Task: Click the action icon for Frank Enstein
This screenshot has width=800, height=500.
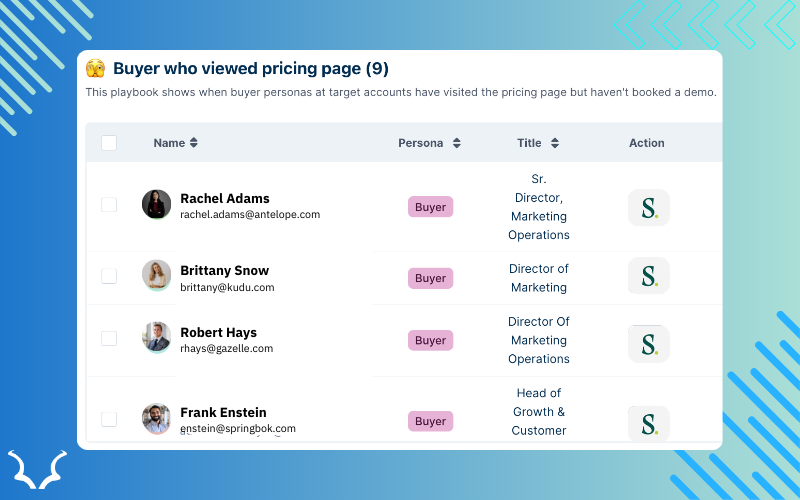Action: pyautogui.click(x=649, y=423)
